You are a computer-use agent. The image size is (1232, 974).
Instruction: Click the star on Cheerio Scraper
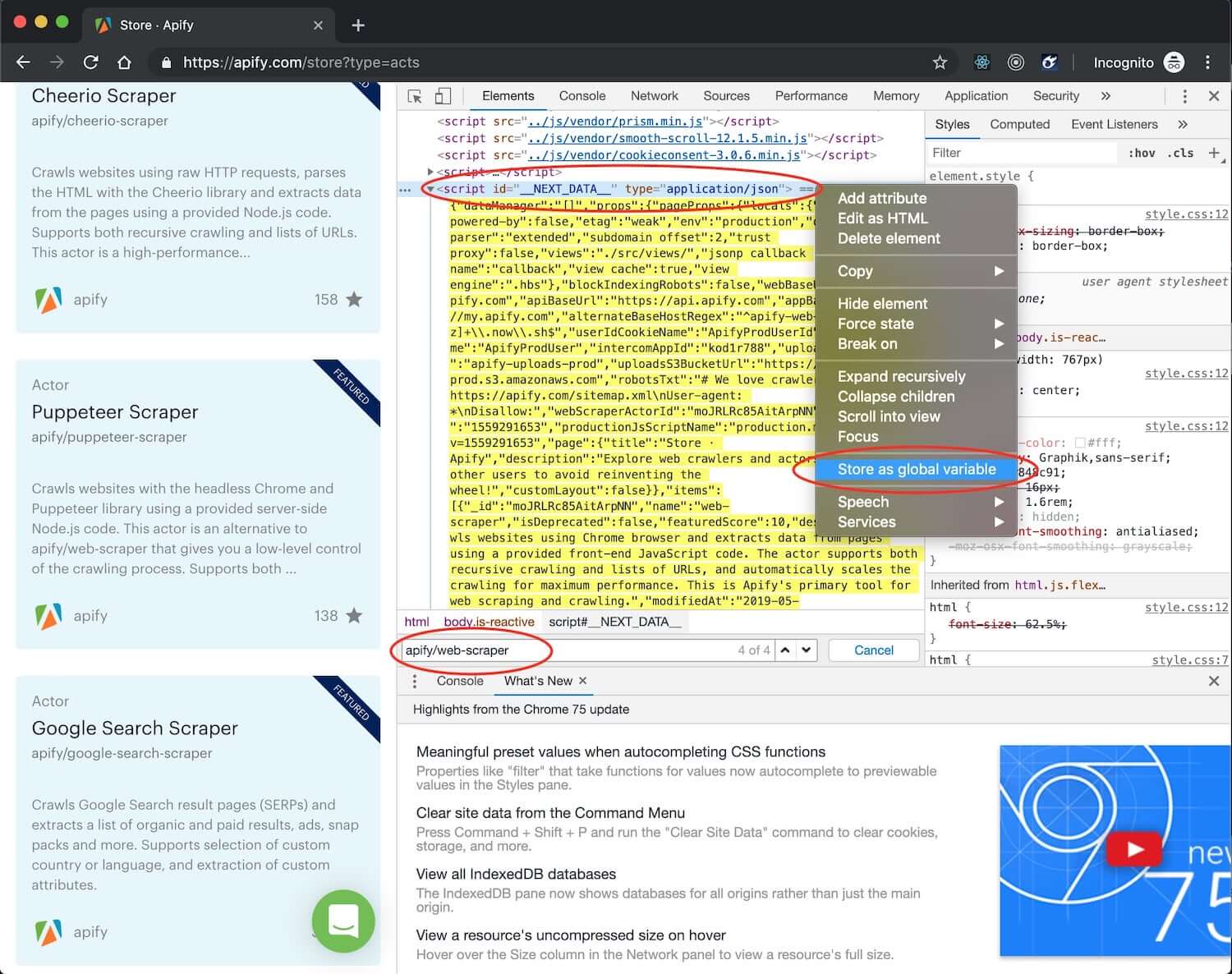pyautogui.click(x=354, y=300)
